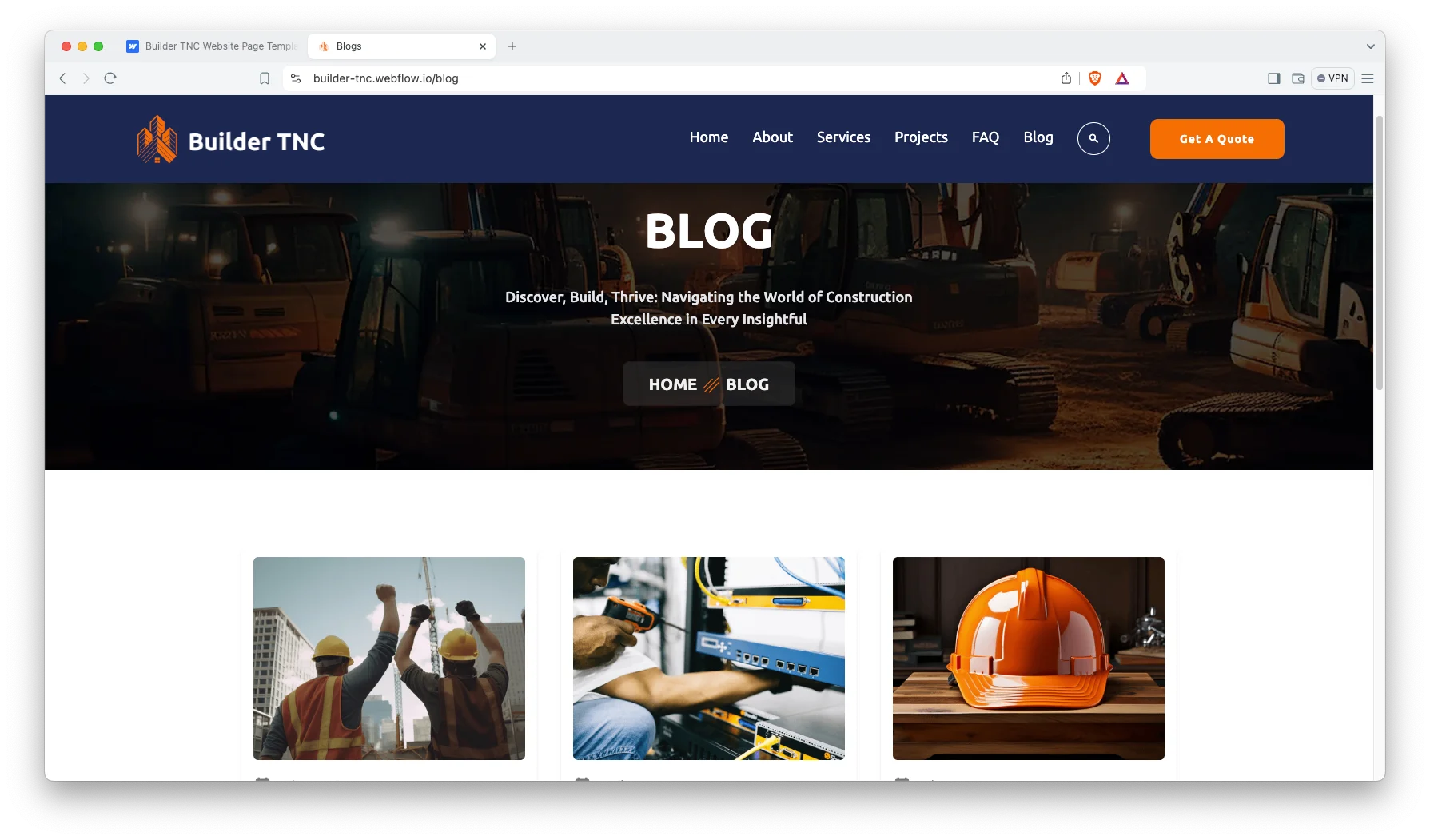Click the Brave Shields lion icon
Viewport: 1430px width, 840px height.
1095,78
